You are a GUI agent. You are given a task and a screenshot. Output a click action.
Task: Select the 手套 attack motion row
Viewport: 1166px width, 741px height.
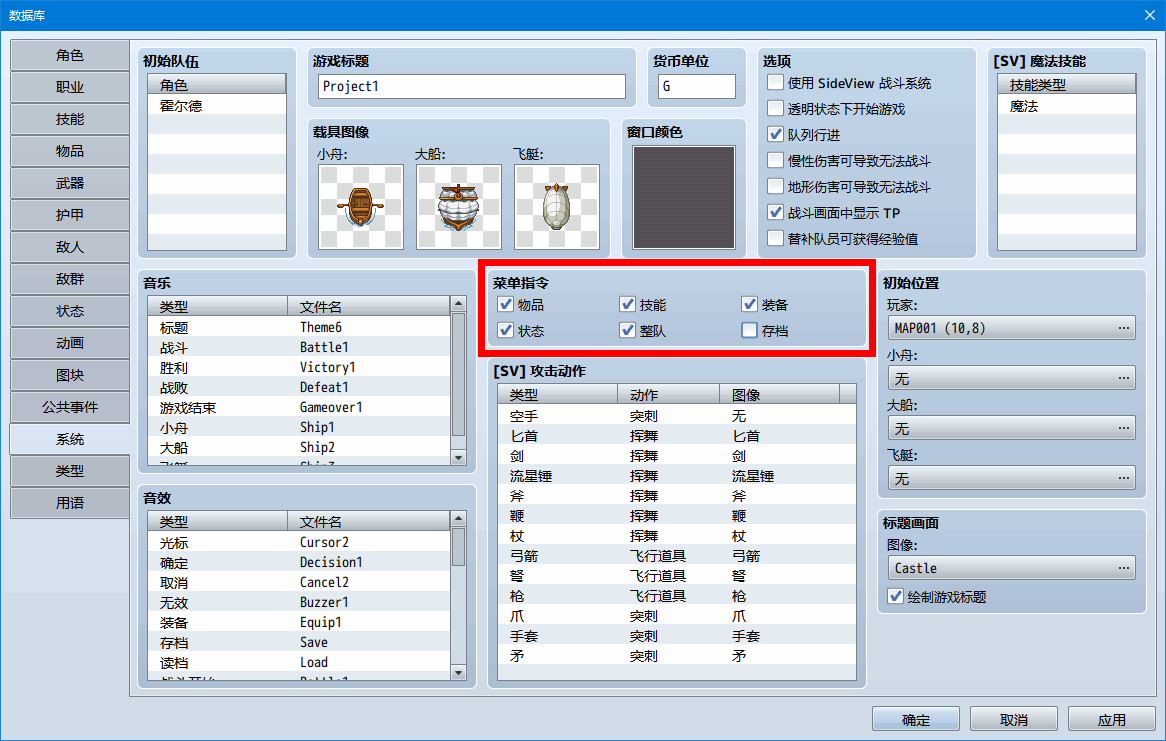click(x=677, y=636)
